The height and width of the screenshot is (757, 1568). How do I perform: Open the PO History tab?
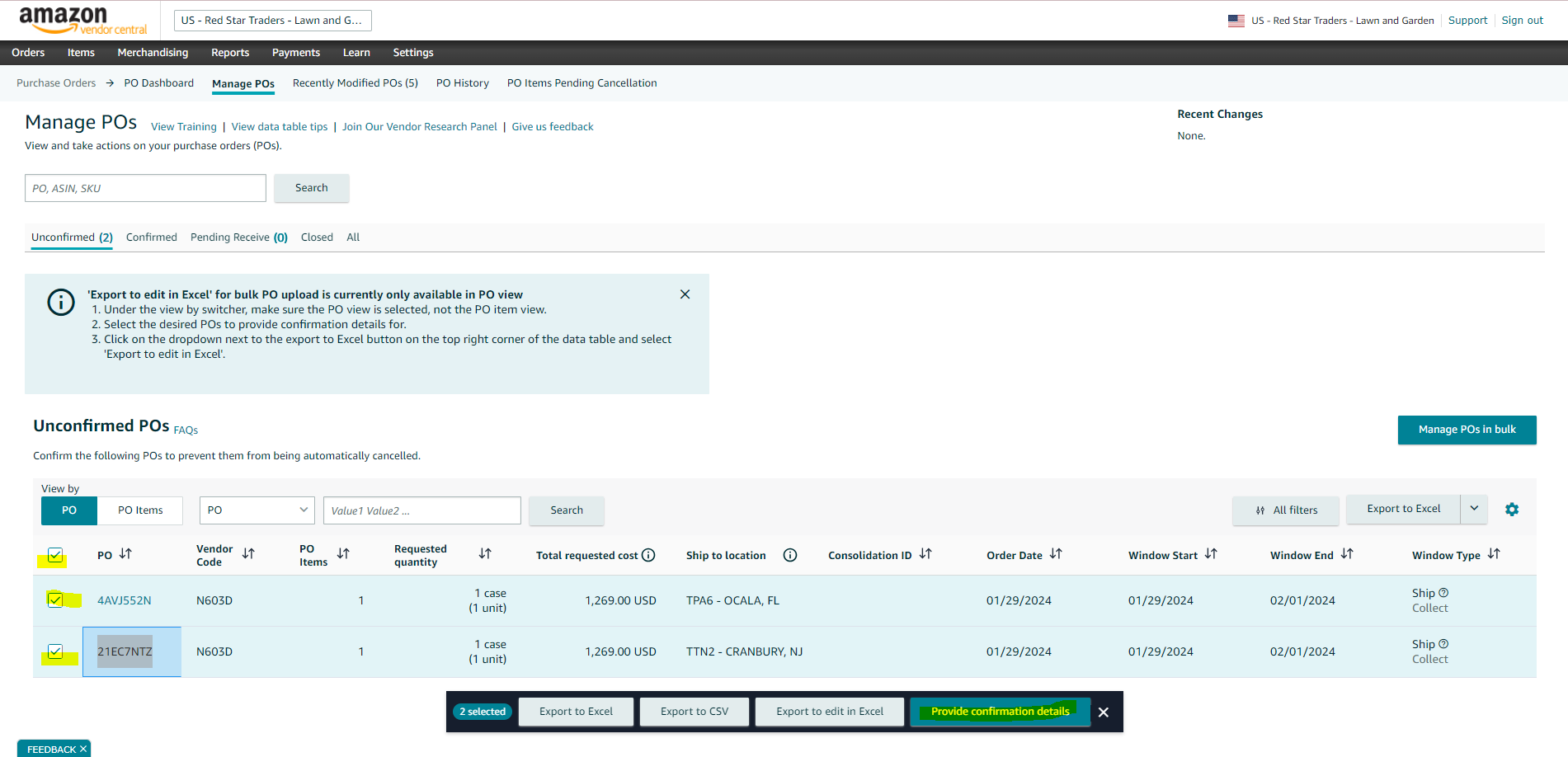click(x=463, y=83)
